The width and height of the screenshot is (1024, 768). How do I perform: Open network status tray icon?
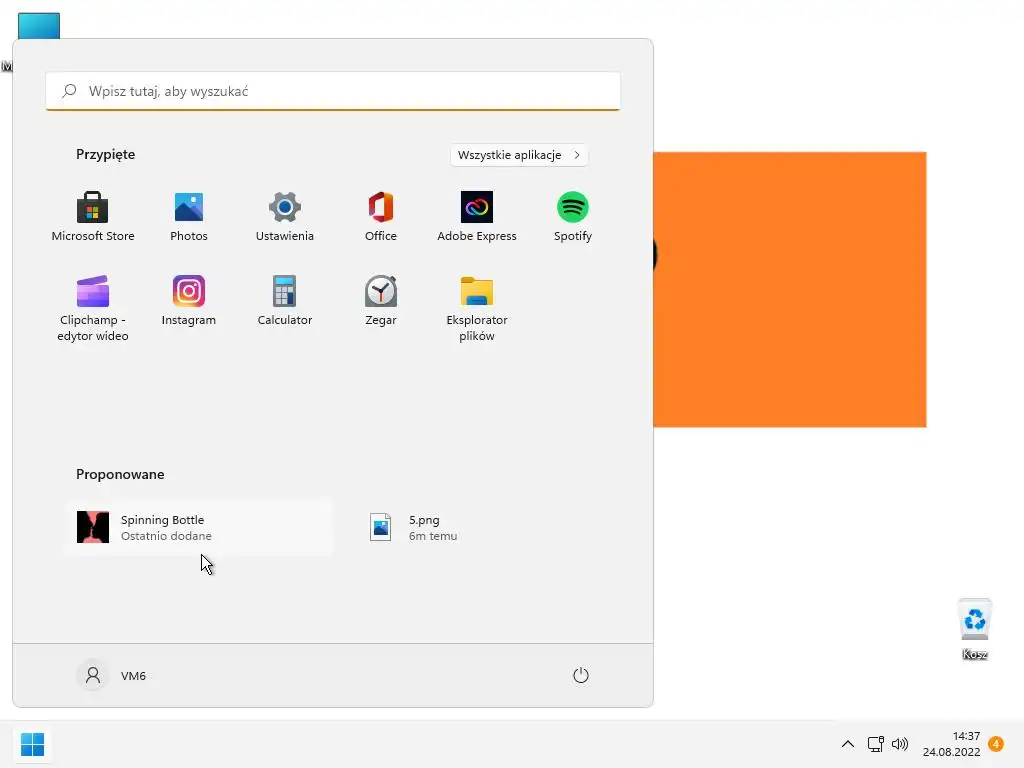[x=875, y=744]
